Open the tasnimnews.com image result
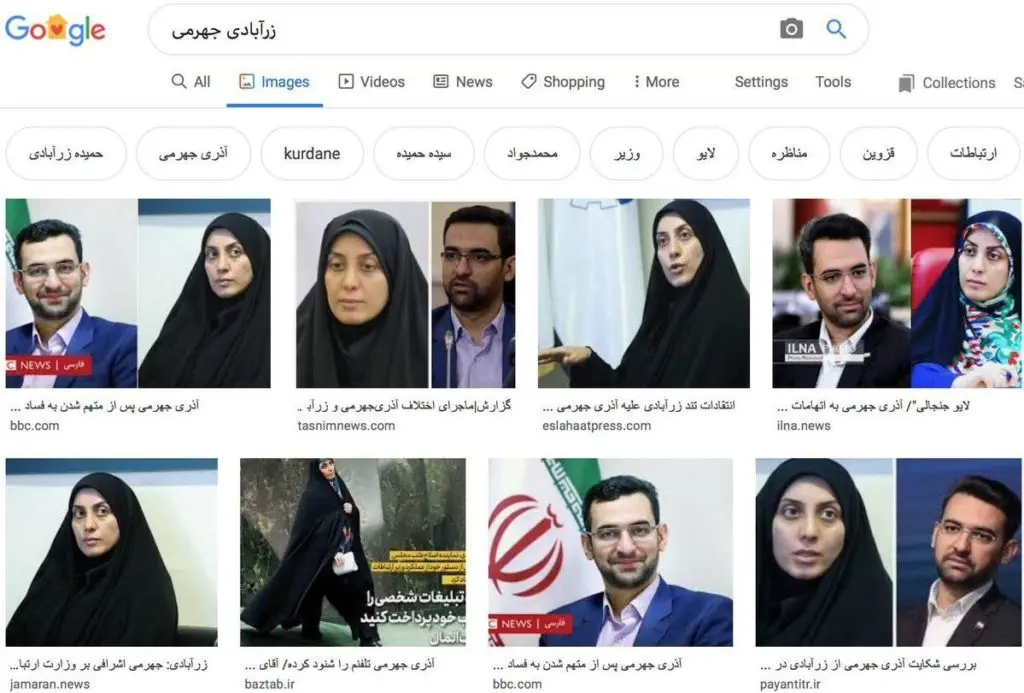The width and height of the screenshot is (1024, 693). (x=405, y=294)
